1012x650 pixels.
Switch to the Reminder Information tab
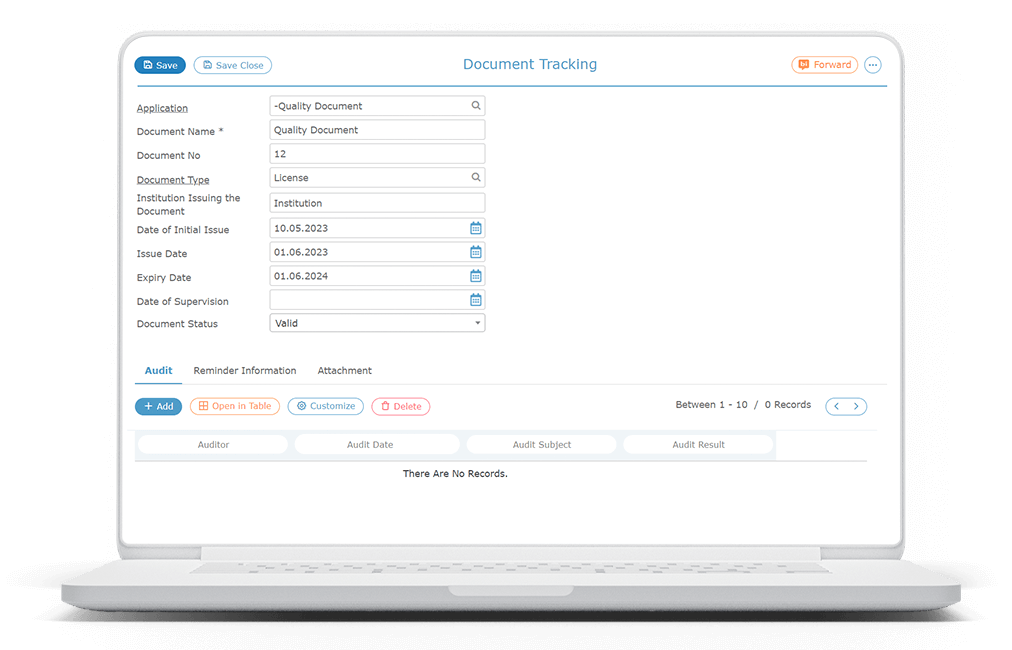(x=245, y=371)
